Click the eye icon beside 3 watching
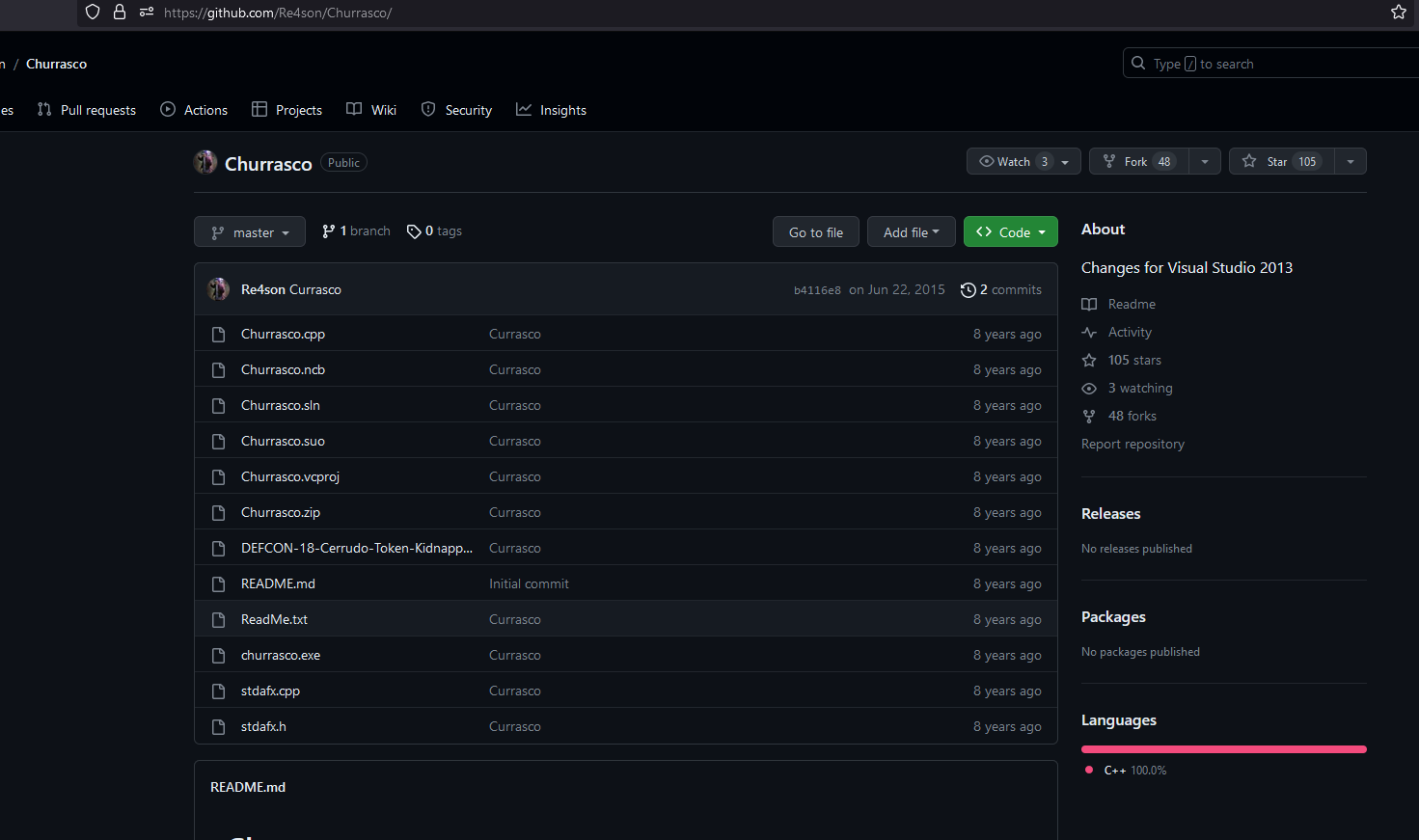Image resolution: width=1419 pixels, height=840 pixels. click(1089, 389)
